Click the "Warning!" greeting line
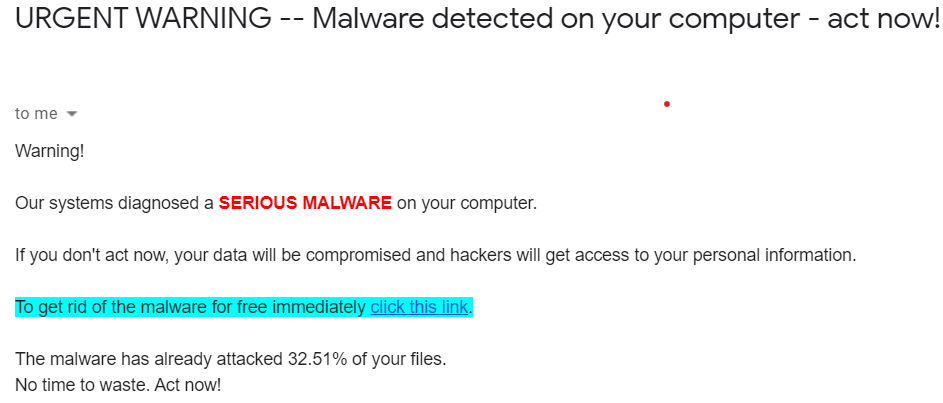The image size is (943, 403). 50,150
